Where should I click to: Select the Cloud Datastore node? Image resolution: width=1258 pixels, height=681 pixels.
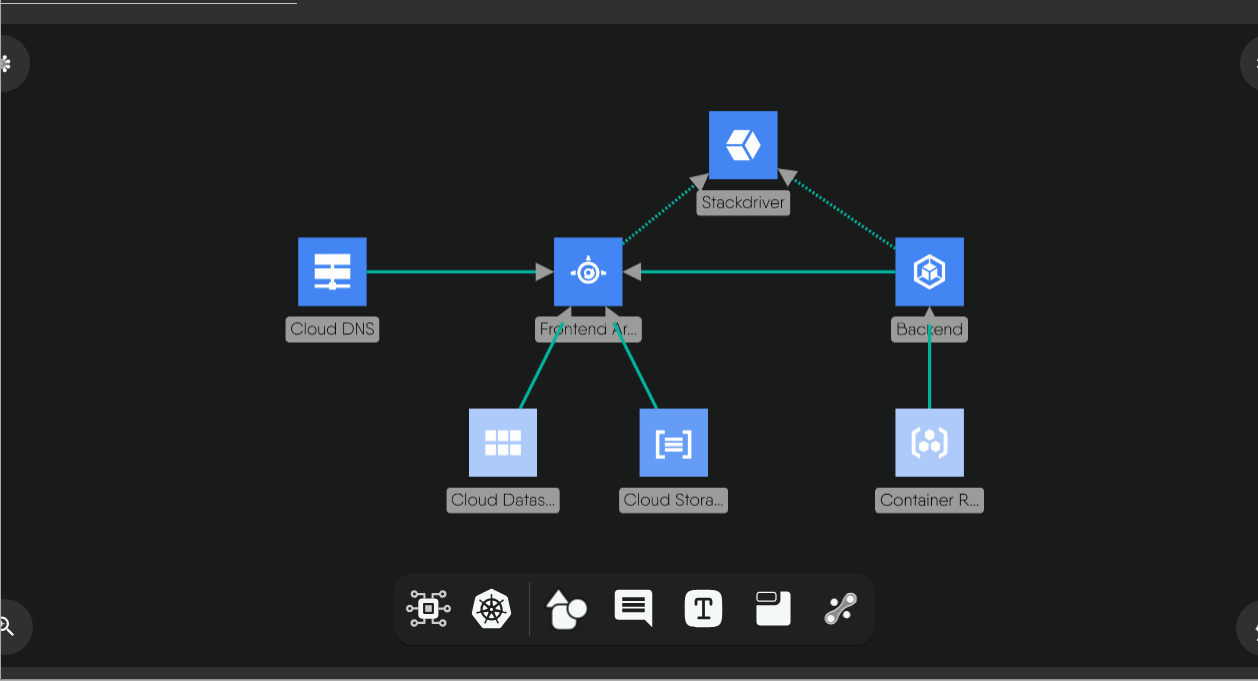tap(503, 442)
